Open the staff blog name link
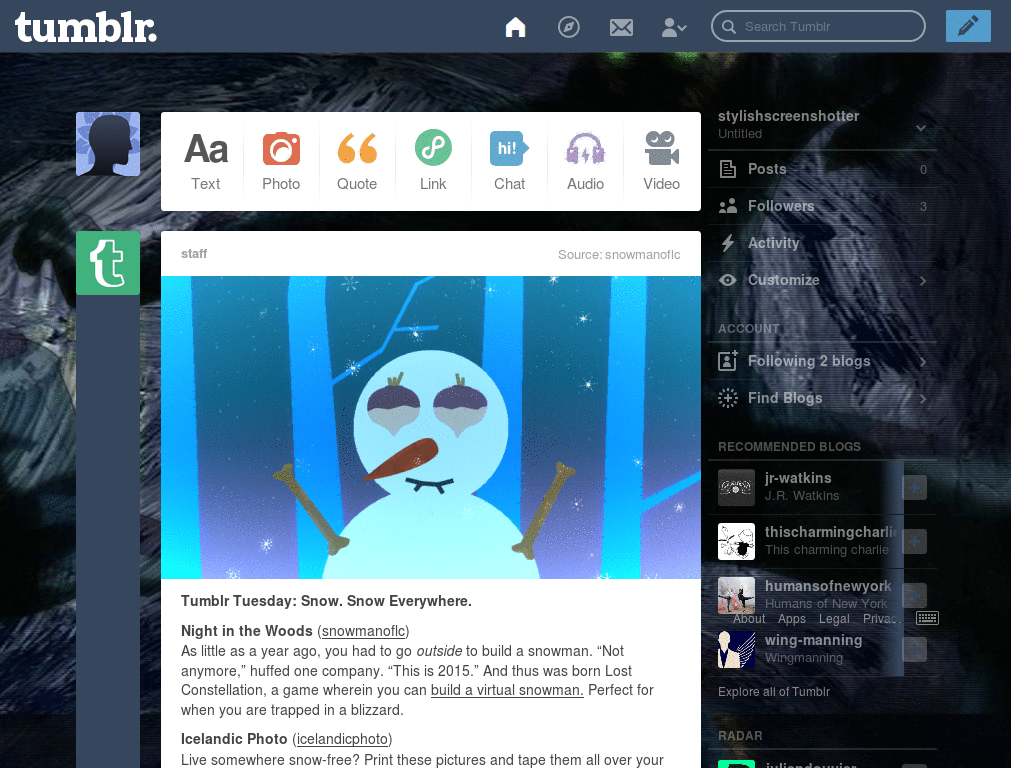The width and height of the screenshot is (1024, 768). tap(194, 253)
